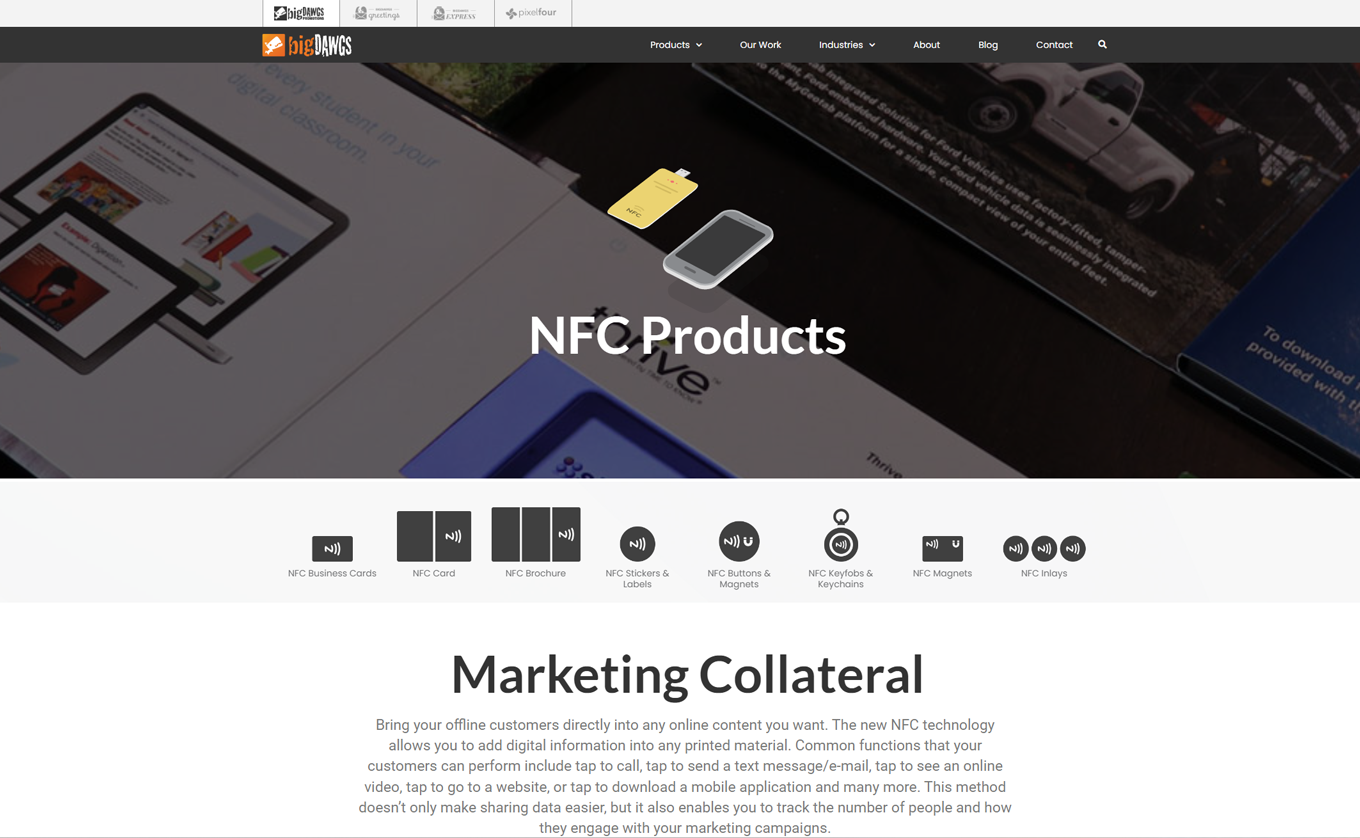Visit the Contact page
Screen dimensions: 1360x838
pyautogui.click(x=1054, y=45)
